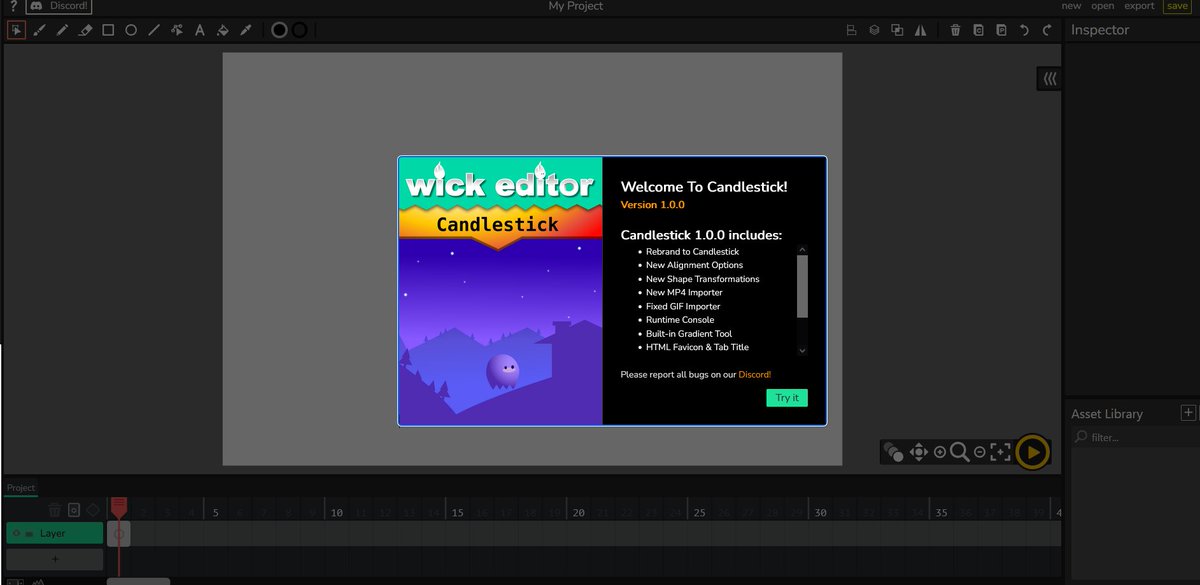Open the help question mark
This screenshot has width=1200, height=585.
coord(13,6)
